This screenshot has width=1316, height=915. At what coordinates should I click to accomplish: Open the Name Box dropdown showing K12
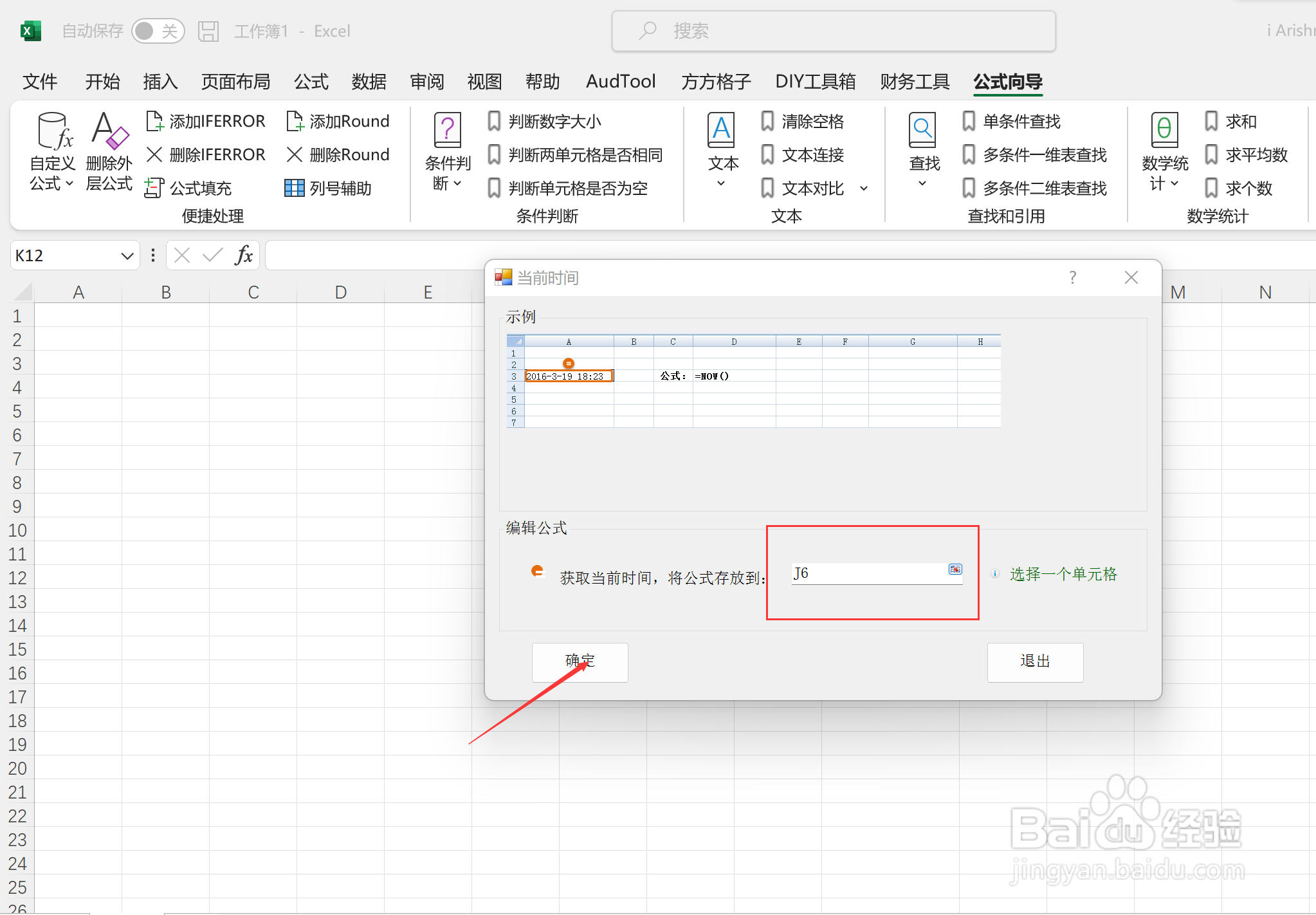[126, 255]
